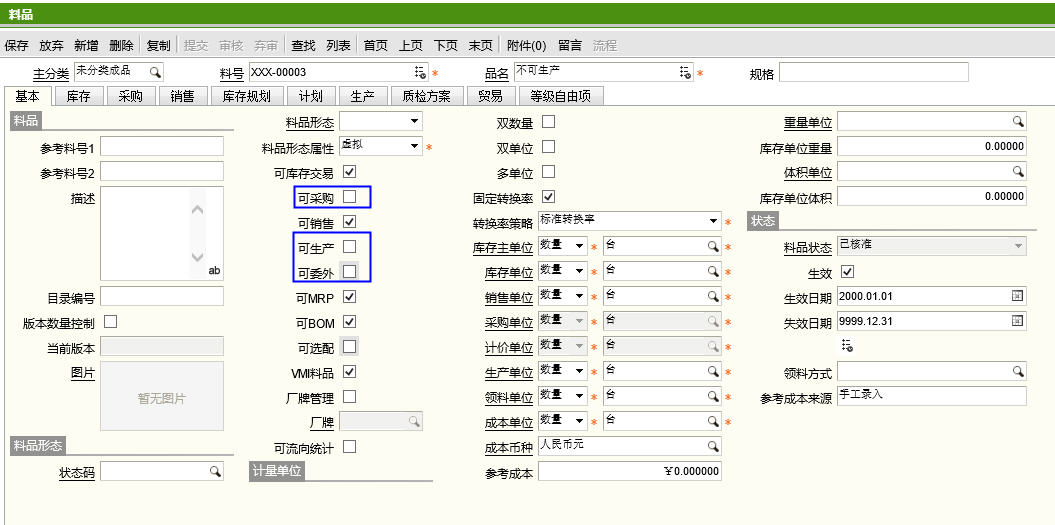Click the 删除 toolbar button

point(121,45)
